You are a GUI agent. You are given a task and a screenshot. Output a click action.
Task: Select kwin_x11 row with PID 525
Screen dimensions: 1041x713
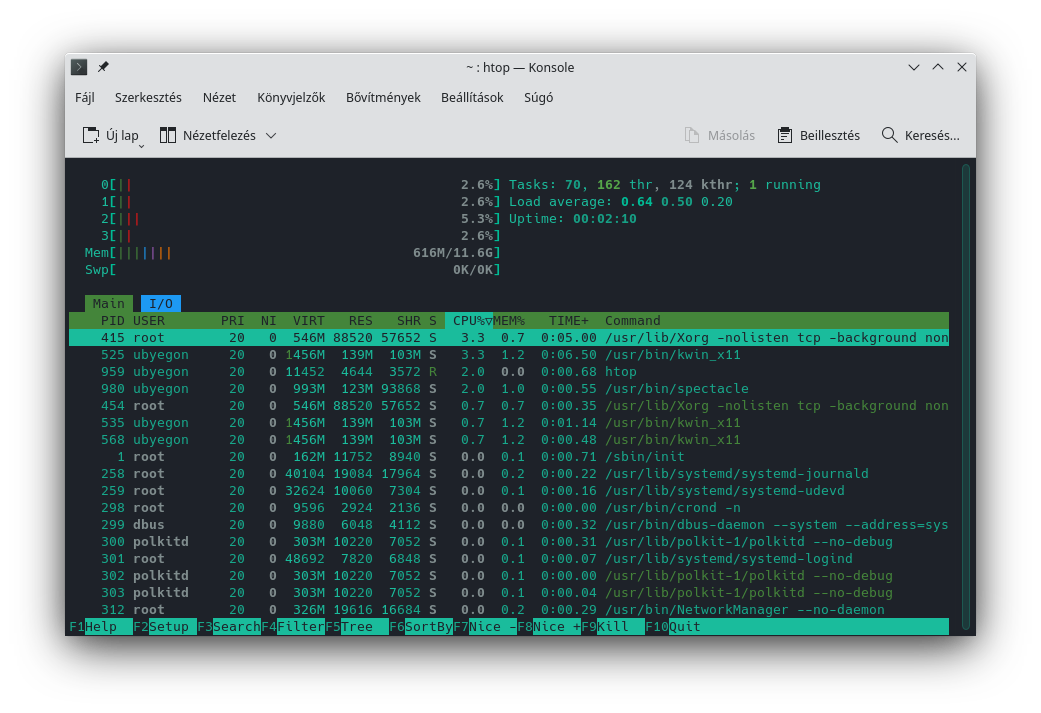click(x=509, y=355)
